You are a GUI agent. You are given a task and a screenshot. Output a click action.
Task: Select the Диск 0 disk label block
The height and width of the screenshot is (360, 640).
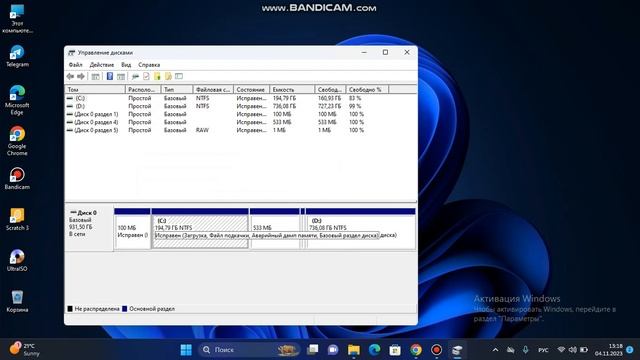89,229
